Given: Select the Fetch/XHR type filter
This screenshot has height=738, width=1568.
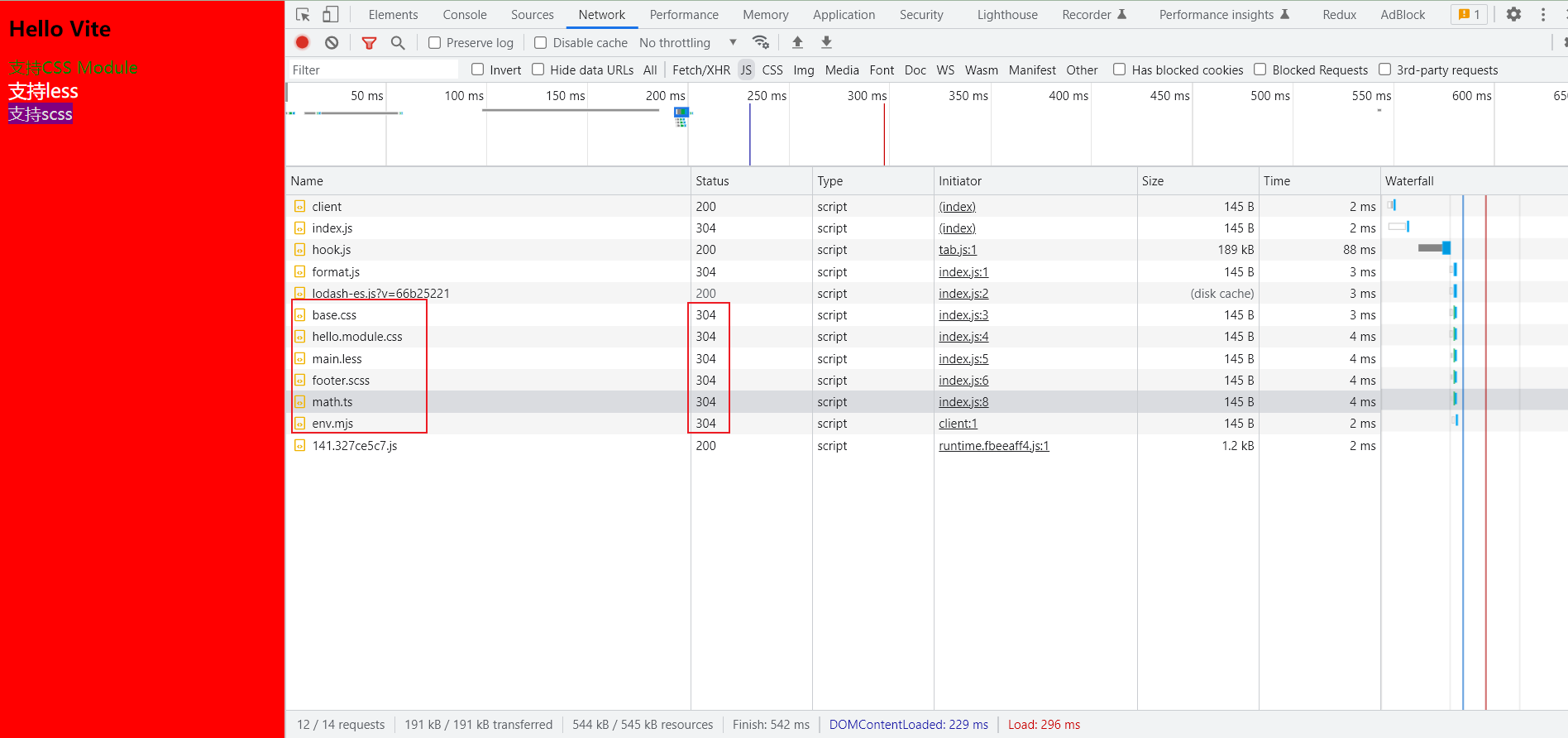Looking at the screenshot, I should pos(701,70).
